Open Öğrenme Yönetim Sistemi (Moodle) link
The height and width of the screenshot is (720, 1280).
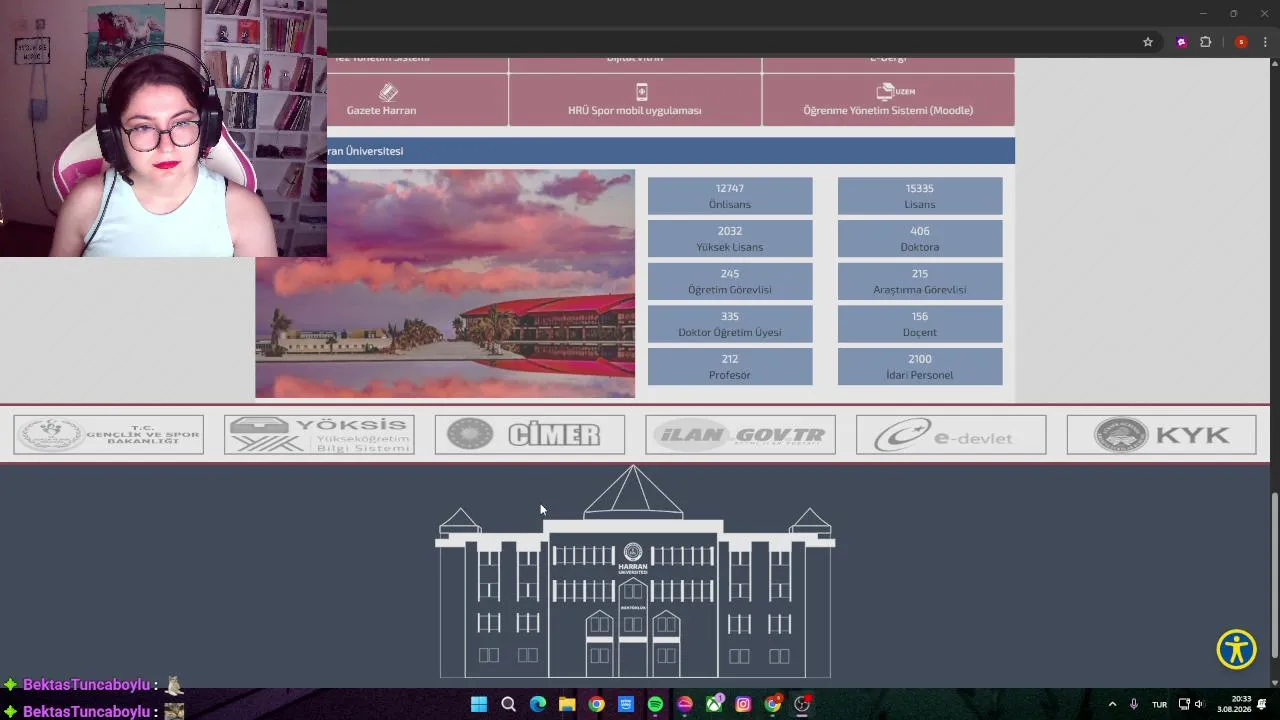888,110
